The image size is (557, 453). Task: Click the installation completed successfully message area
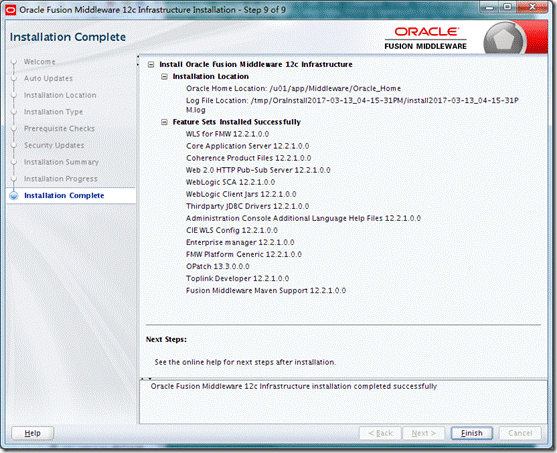pyautogui.click(x=343, y=402)
